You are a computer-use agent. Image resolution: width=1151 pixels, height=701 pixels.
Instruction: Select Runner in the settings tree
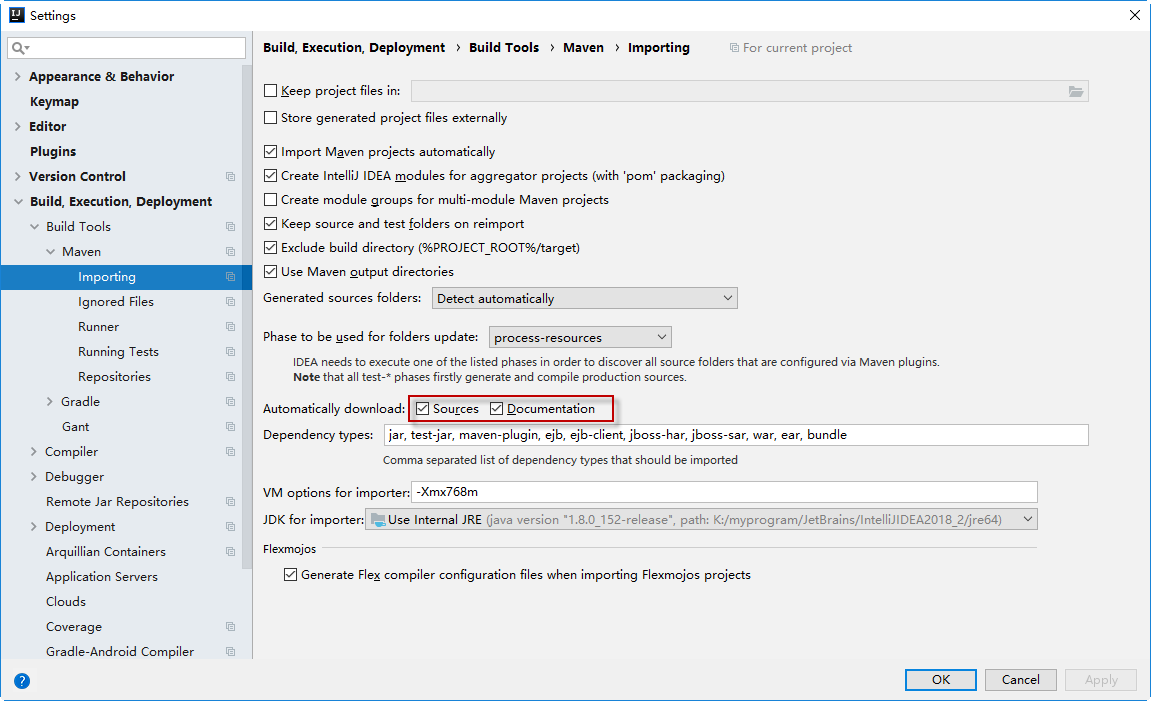[x=98, y=327]
